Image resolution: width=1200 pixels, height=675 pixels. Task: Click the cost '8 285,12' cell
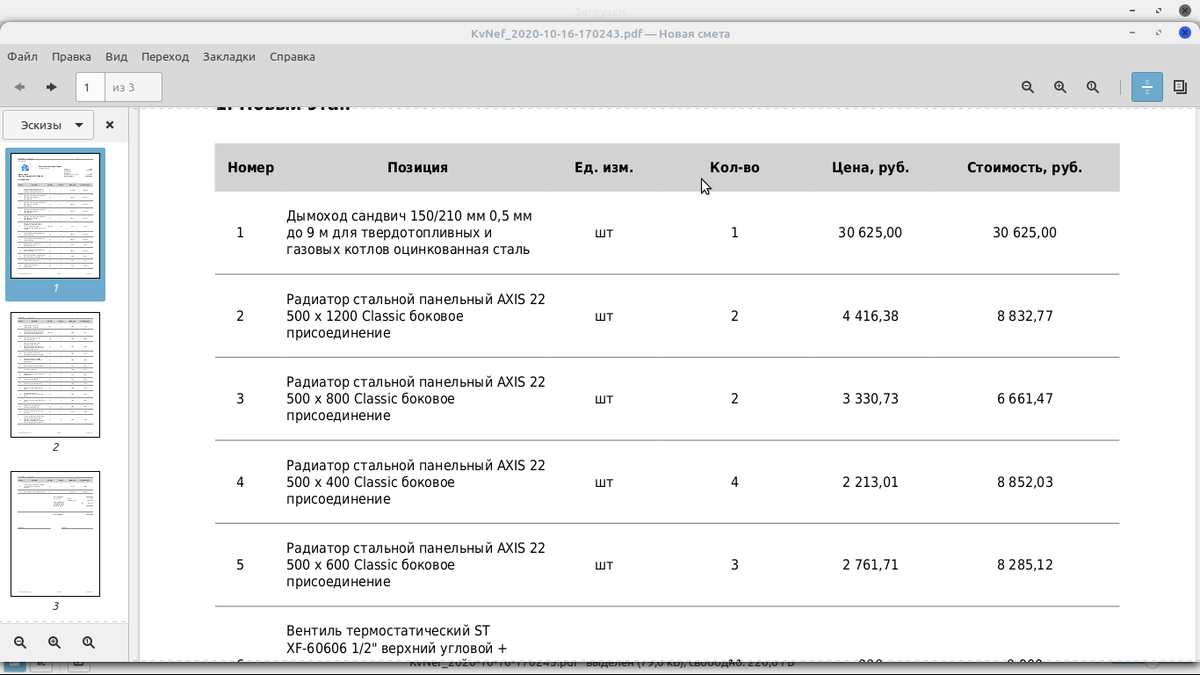click(1025, 565)
